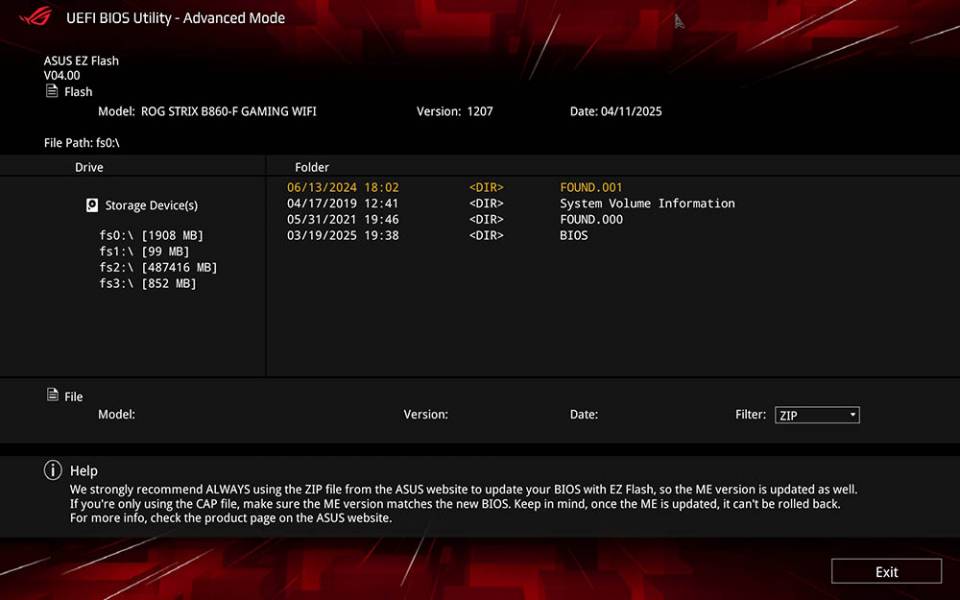Click the Filter dropdown arrow
This screenshot has height=600, width=960.
point(852,415)
